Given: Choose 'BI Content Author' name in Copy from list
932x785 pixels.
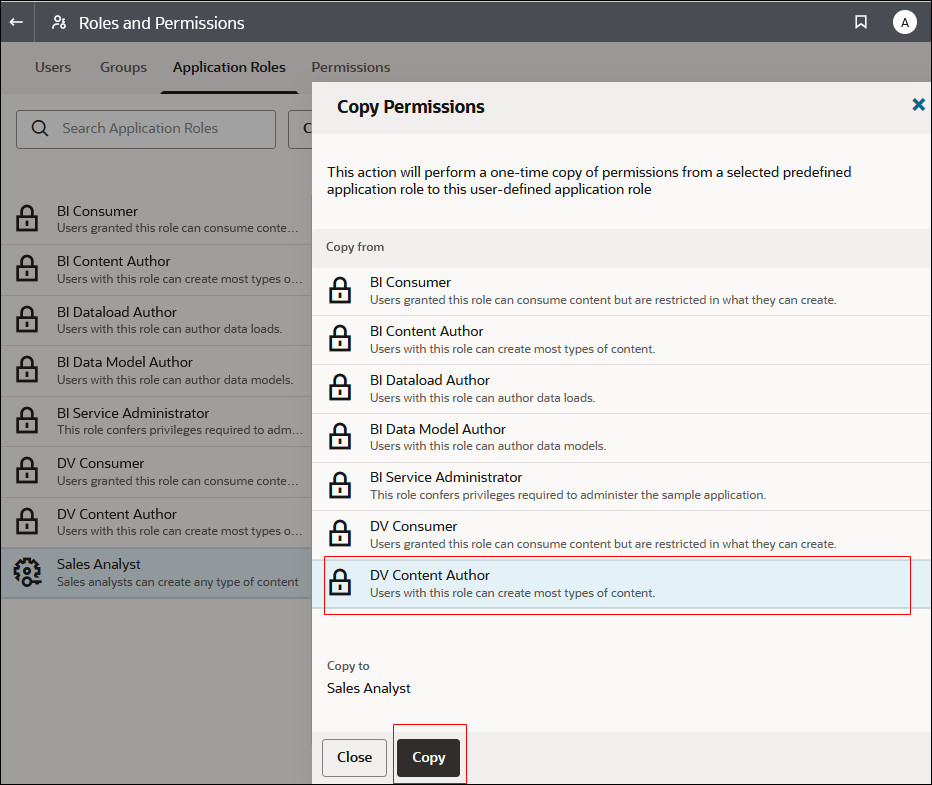Looking at the screenshot, I should tap(426, 331).
